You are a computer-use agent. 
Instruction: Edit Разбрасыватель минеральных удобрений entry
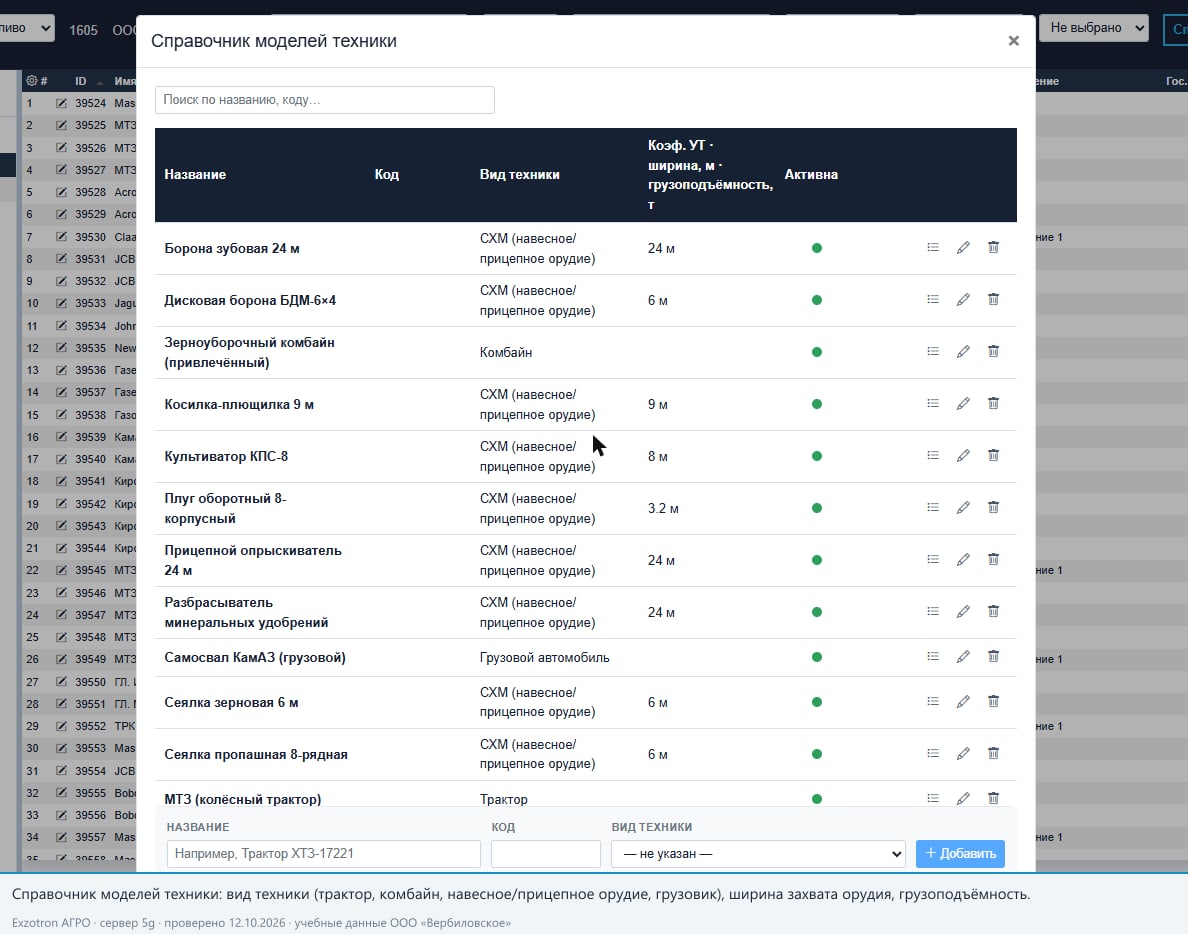963,612
